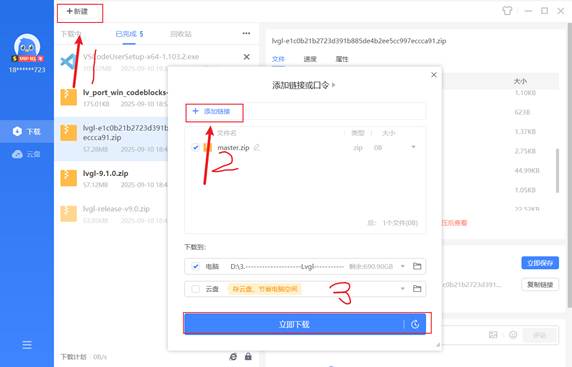Switch to the 文件 tab in details panel
Image resolution: width=572 pixels, height=367 pixels.
click(278, 59)
